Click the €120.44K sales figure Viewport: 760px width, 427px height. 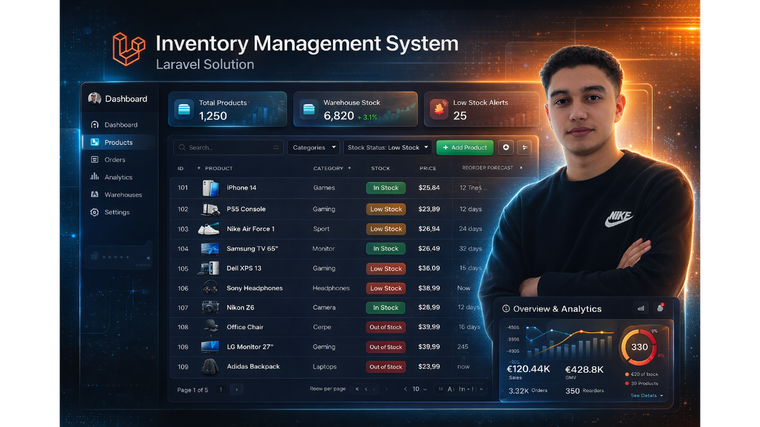[x=528, y=369]
